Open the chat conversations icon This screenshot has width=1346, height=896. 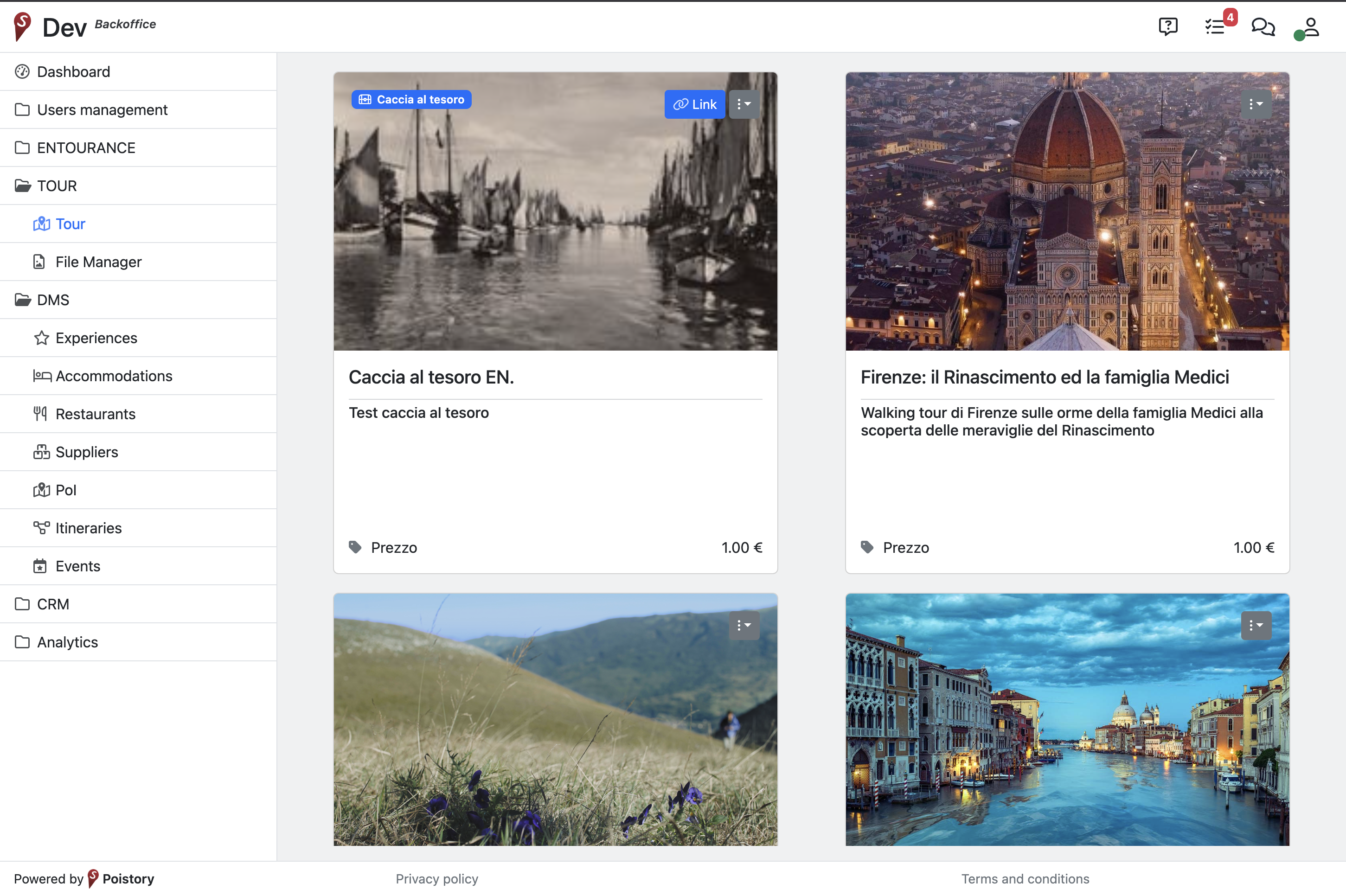pyautogui.click(x=1263, y=26)
